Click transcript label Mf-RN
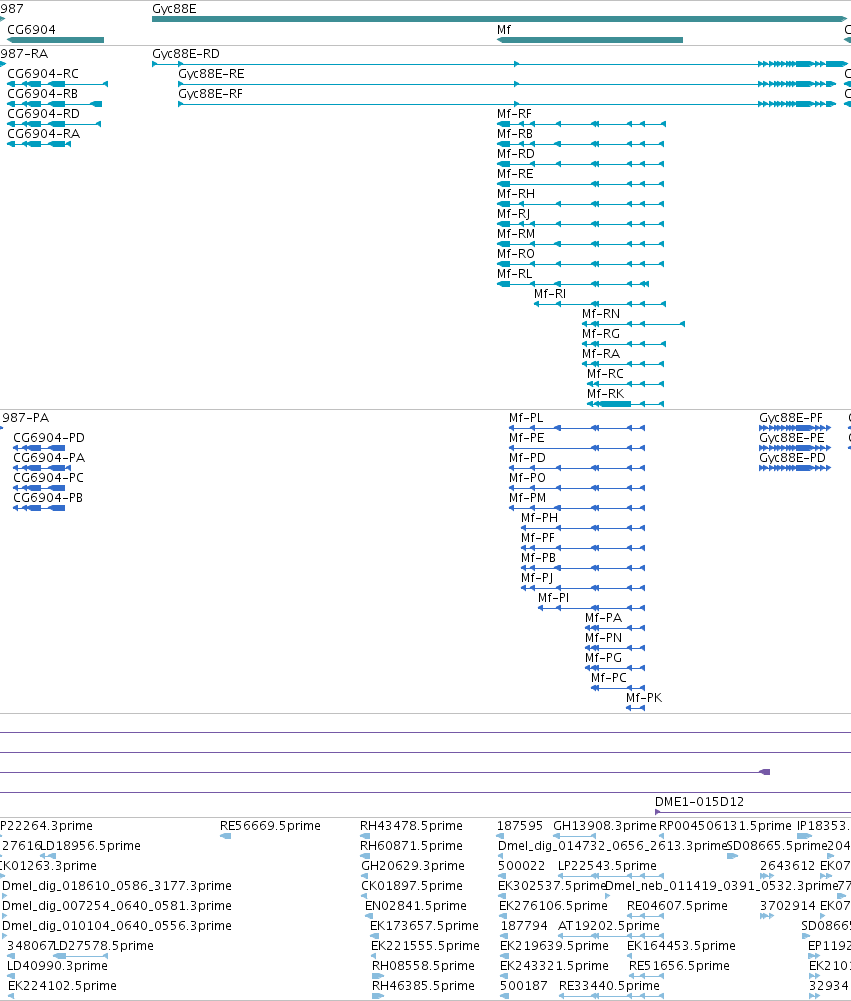Screen dimensions: 851x1001 (x=601, y=313)
